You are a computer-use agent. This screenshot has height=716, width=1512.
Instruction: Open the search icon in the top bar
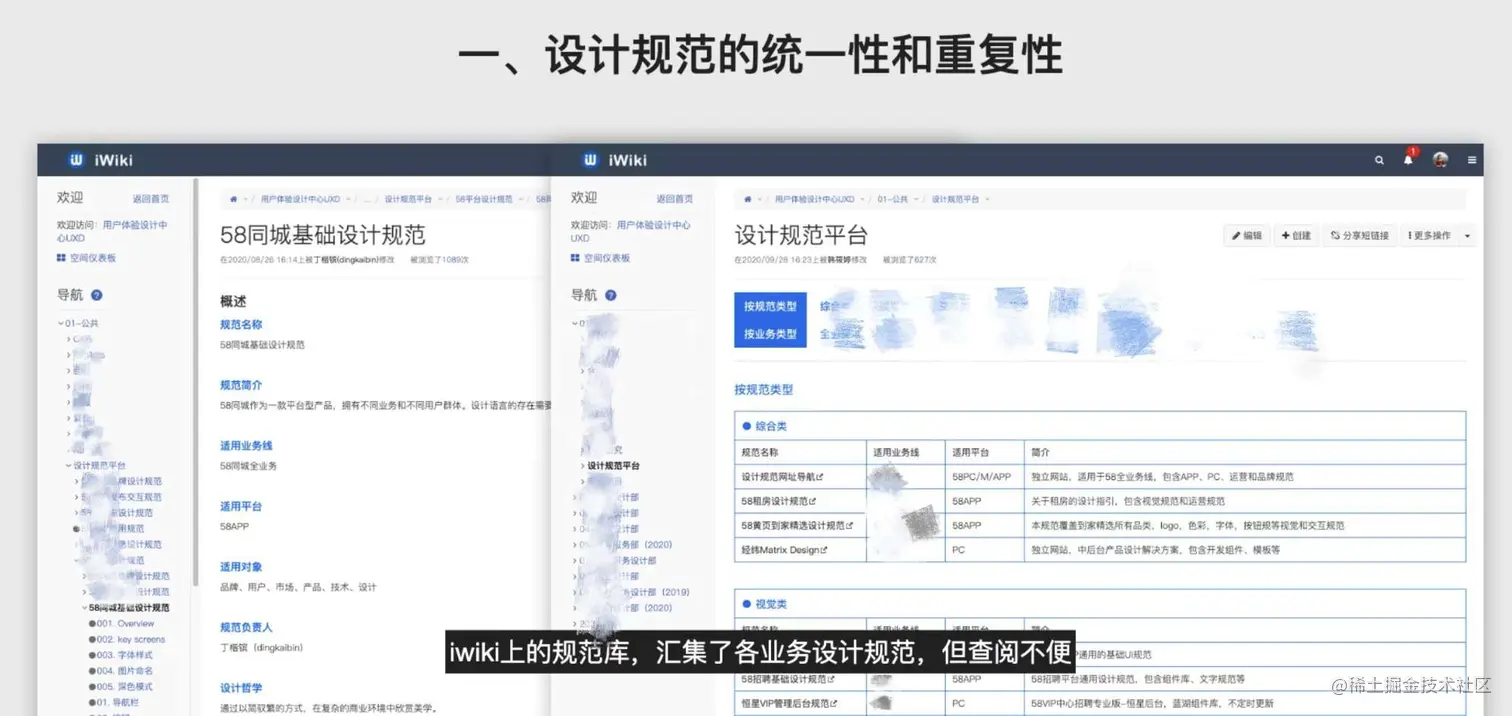click(x=1379, y=160)
